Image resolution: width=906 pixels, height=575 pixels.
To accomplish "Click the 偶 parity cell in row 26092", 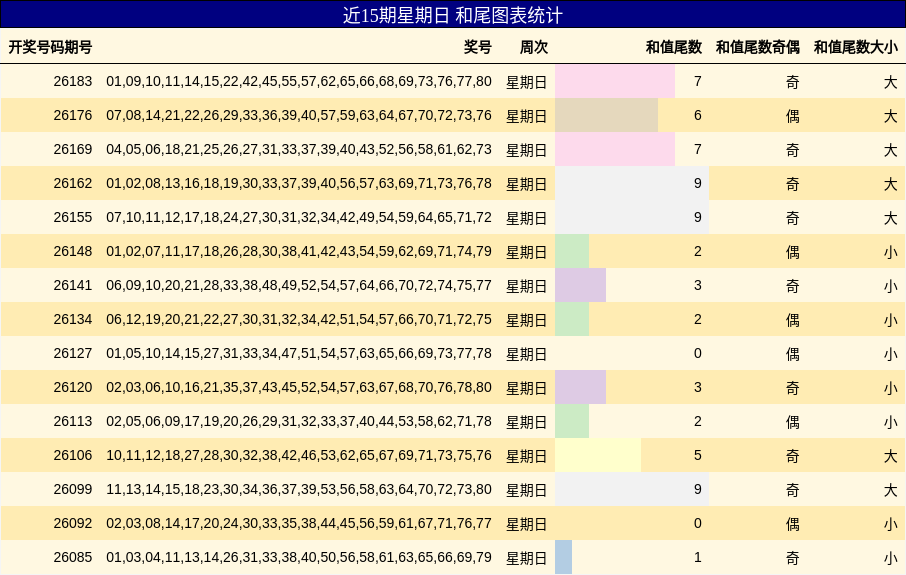I will [793, 524].
